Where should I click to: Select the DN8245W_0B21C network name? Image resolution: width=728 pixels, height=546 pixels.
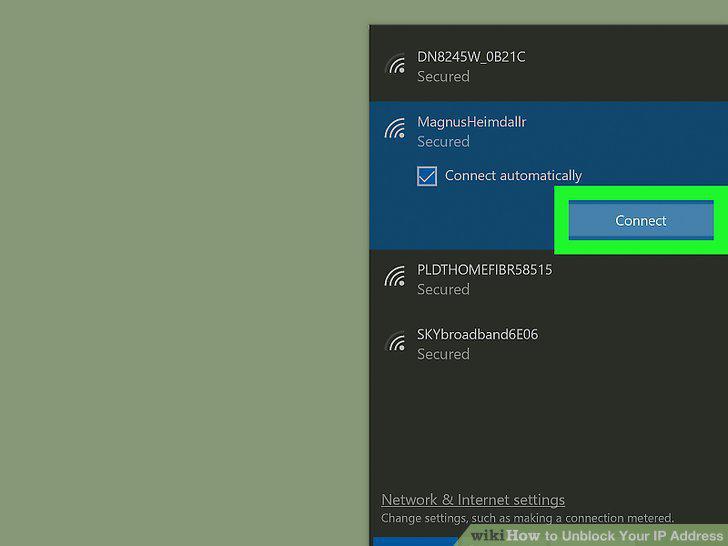coord(471,57)
